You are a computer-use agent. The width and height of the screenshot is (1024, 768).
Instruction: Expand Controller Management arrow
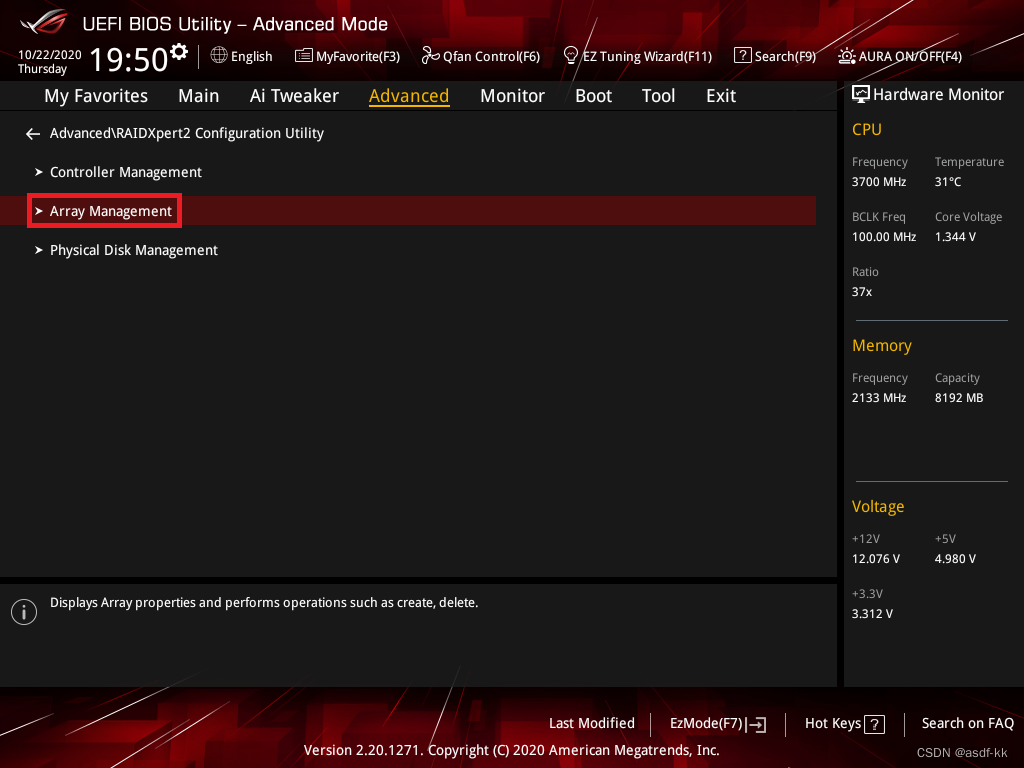point(39,172)
